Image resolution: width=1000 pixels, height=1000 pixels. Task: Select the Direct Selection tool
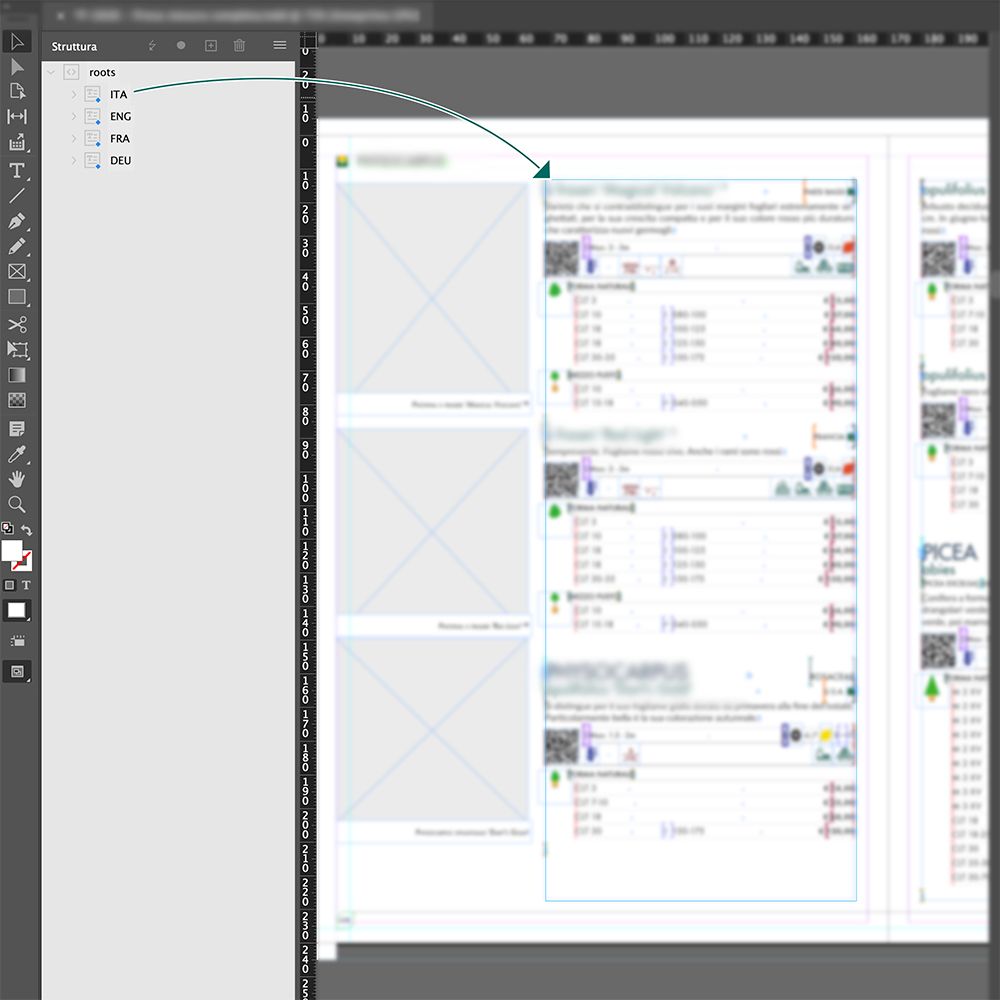(17, 66)
